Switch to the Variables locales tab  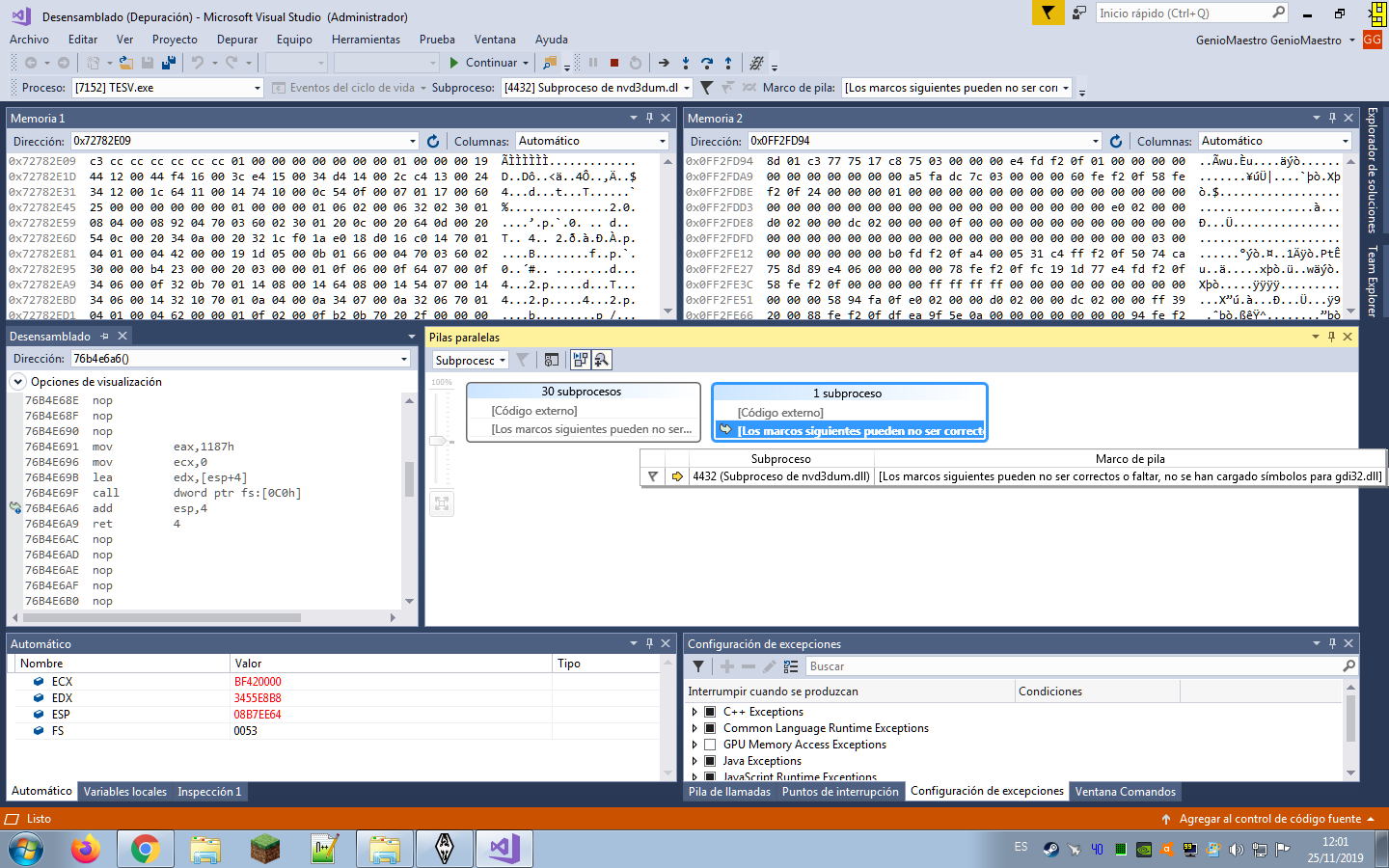pos(125,792)
